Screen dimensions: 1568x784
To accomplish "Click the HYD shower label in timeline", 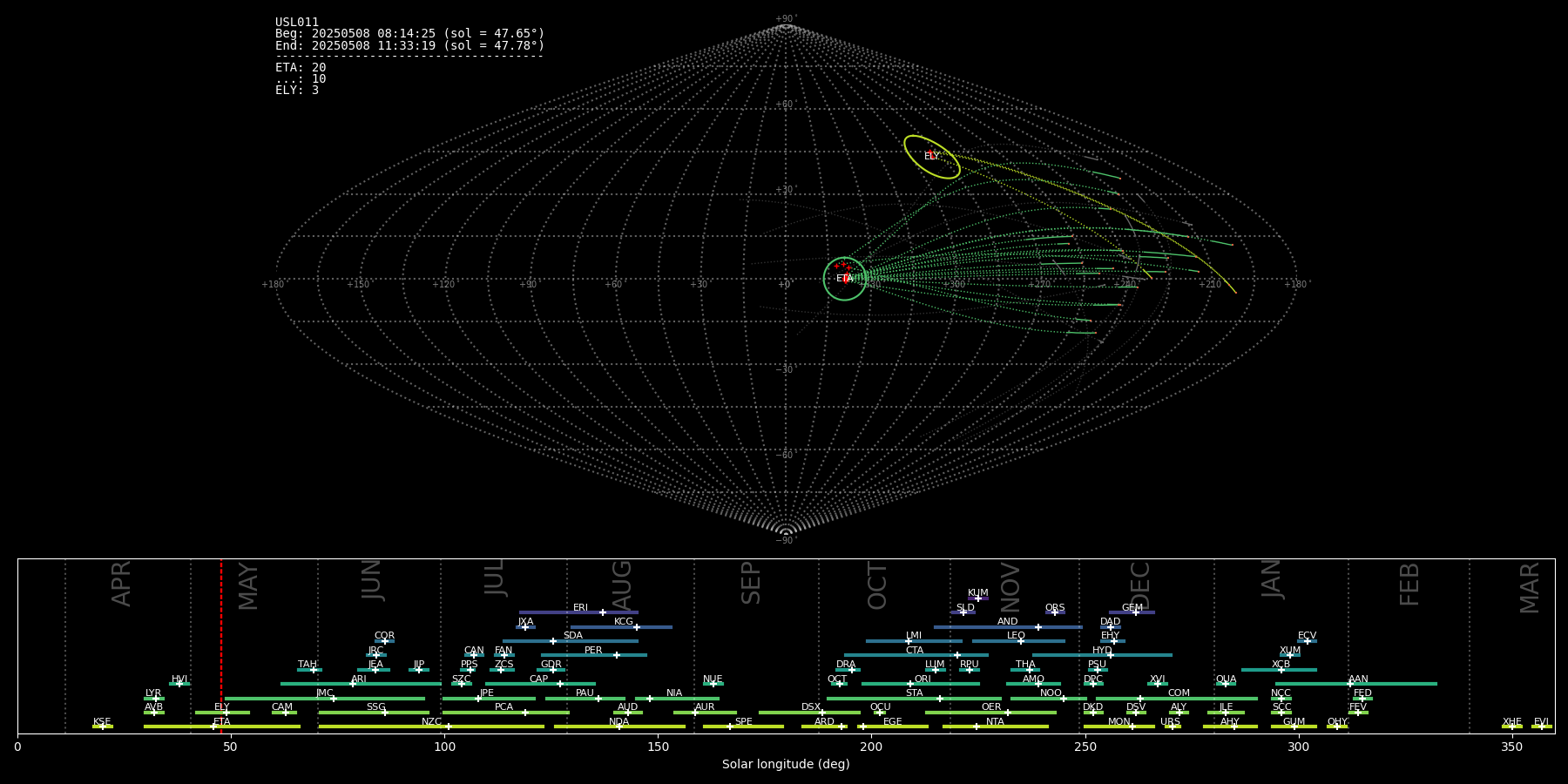I will [1102, 650].
